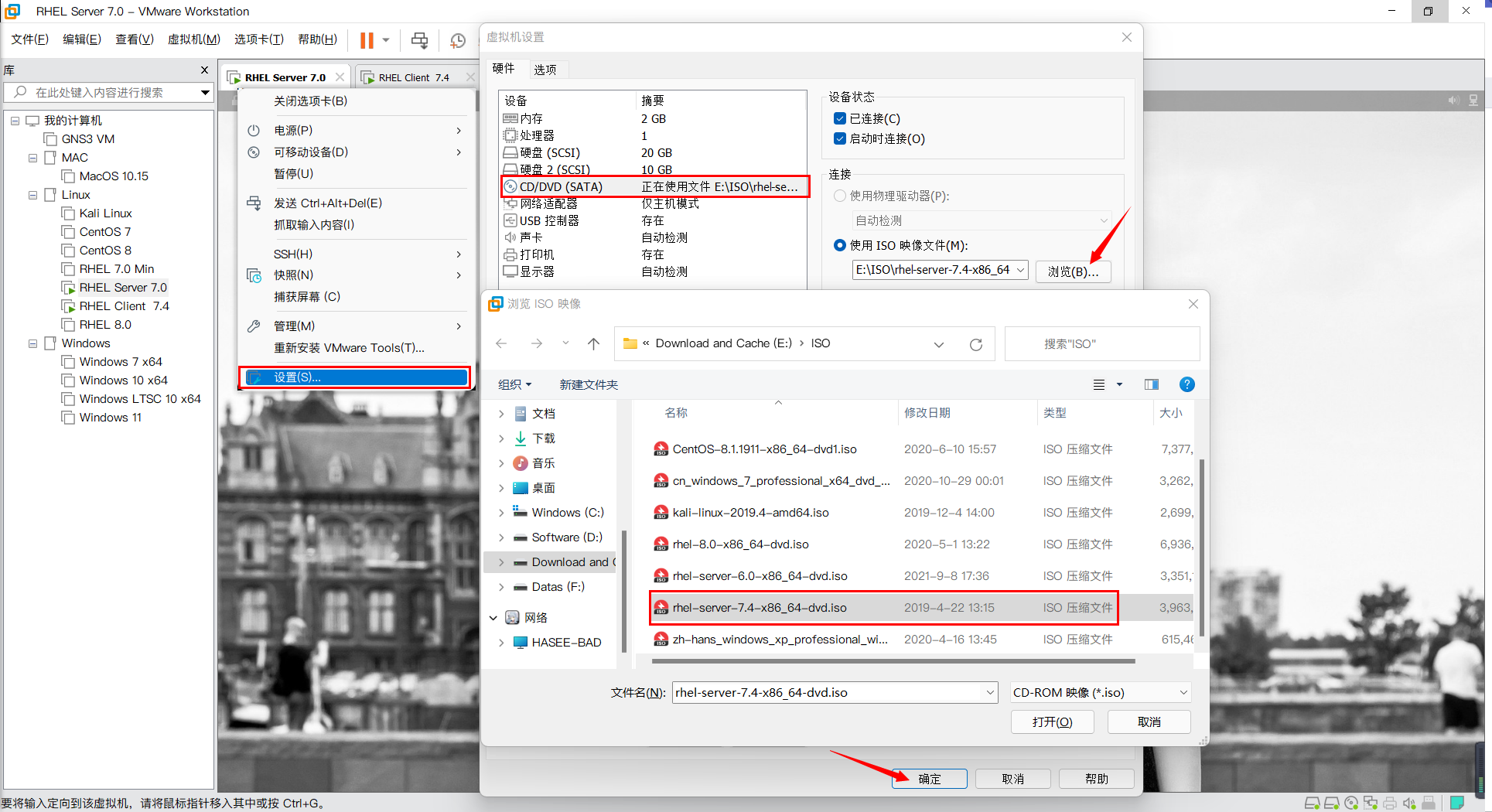Click the send Ctrl+Alt+Del toolbar icon
This screenshot has width=1492, height=812.
(419, 39)
